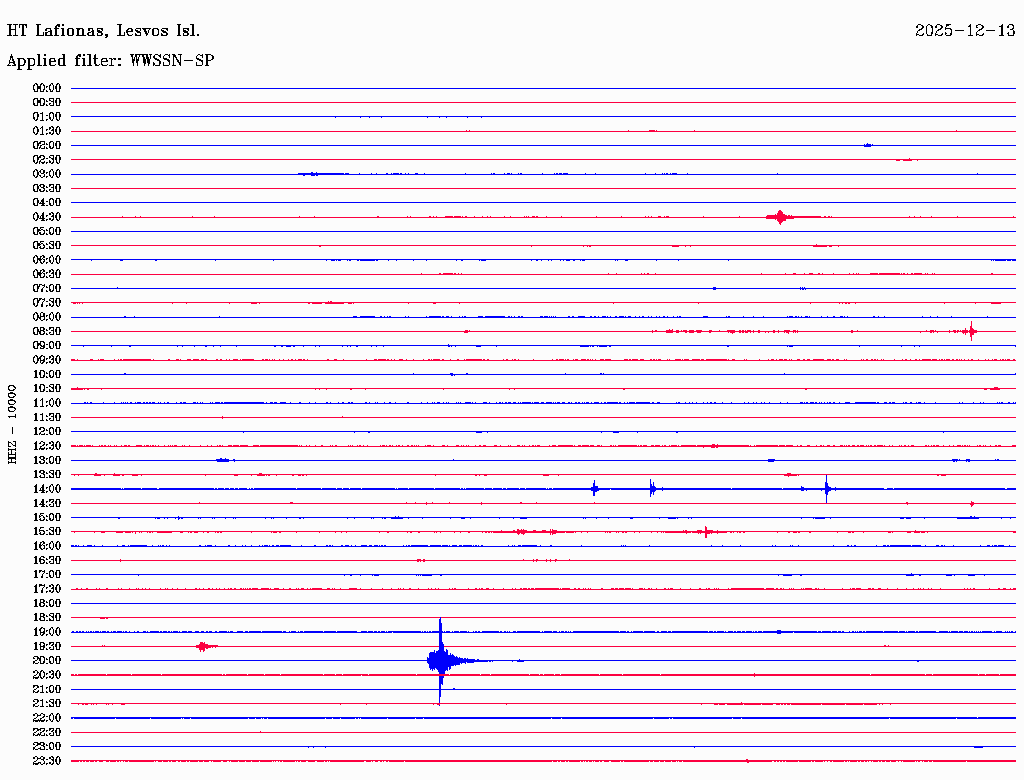Select the 05:00 time label
The image size is (1024, 780).
point(47,231)
